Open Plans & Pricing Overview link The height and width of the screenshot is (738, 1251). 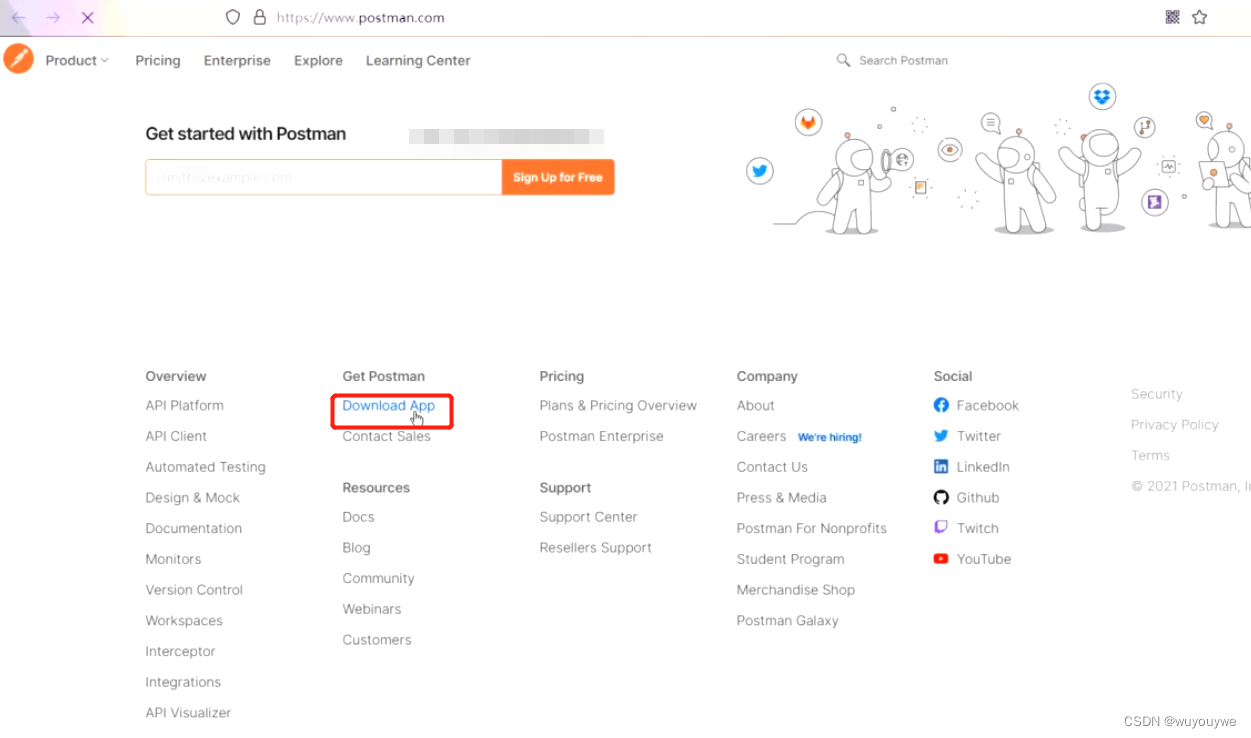coord(618,405)
